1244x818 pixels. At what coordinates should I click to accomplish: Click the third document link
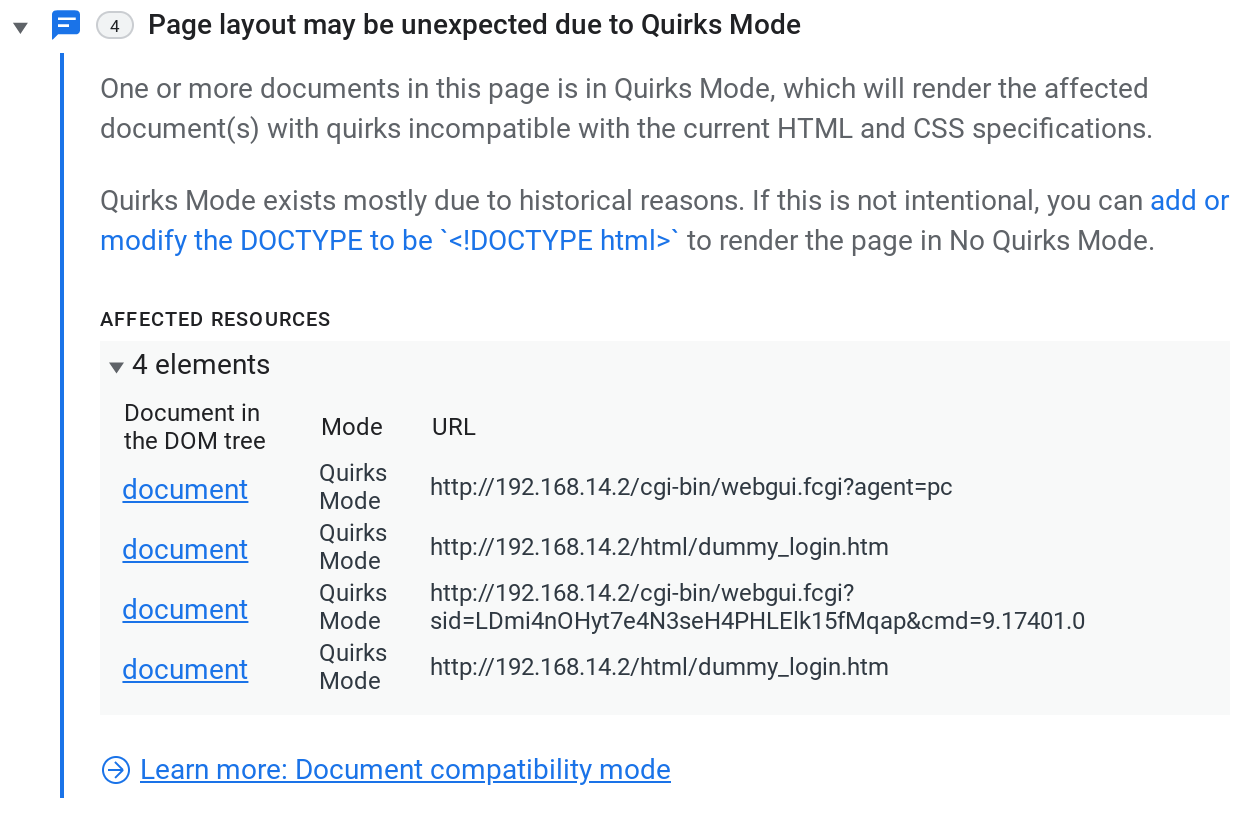[x=185, y=610]
